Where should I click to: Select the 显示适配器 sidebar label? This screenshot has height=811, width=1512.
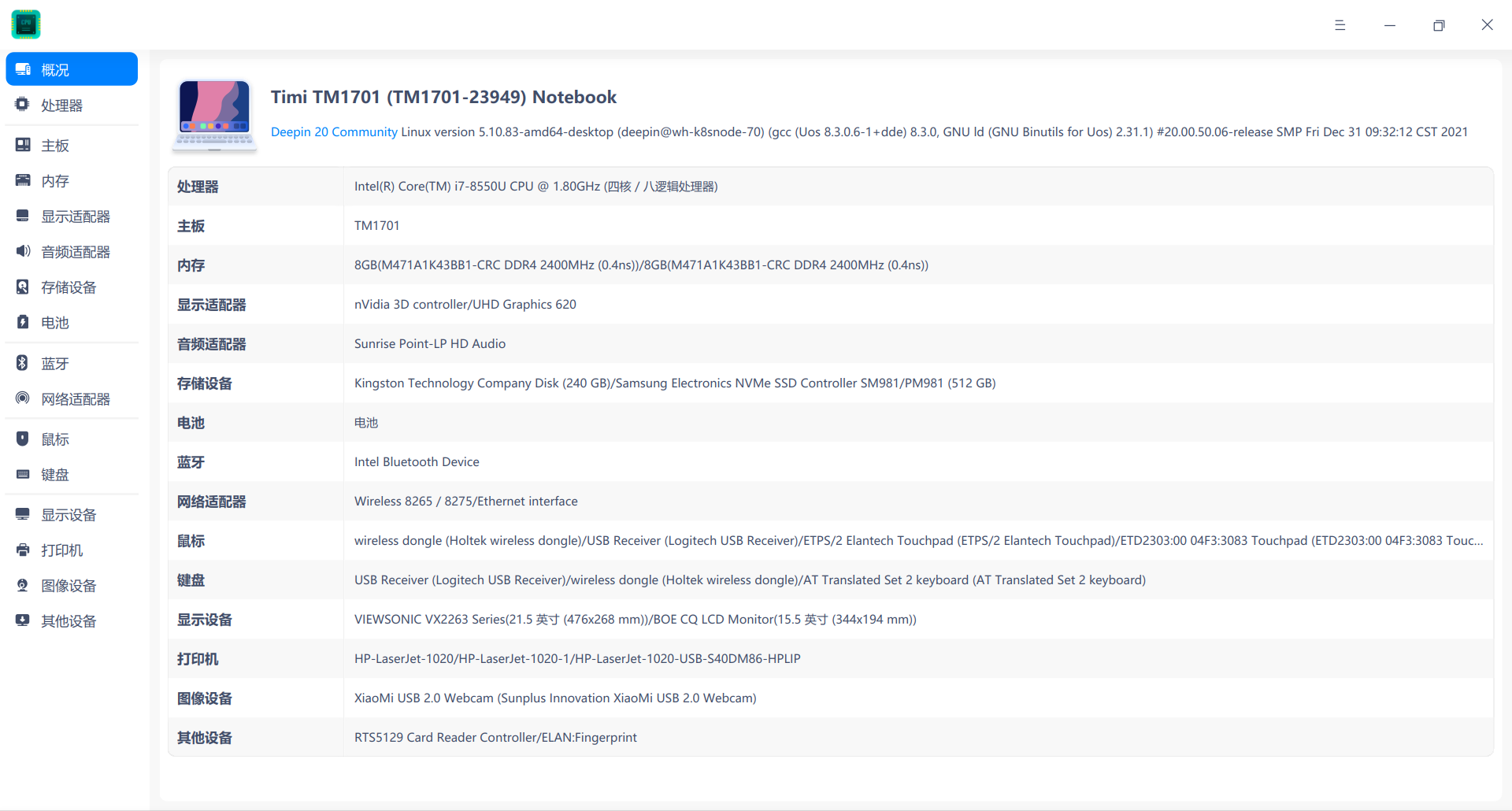(76, 217)
